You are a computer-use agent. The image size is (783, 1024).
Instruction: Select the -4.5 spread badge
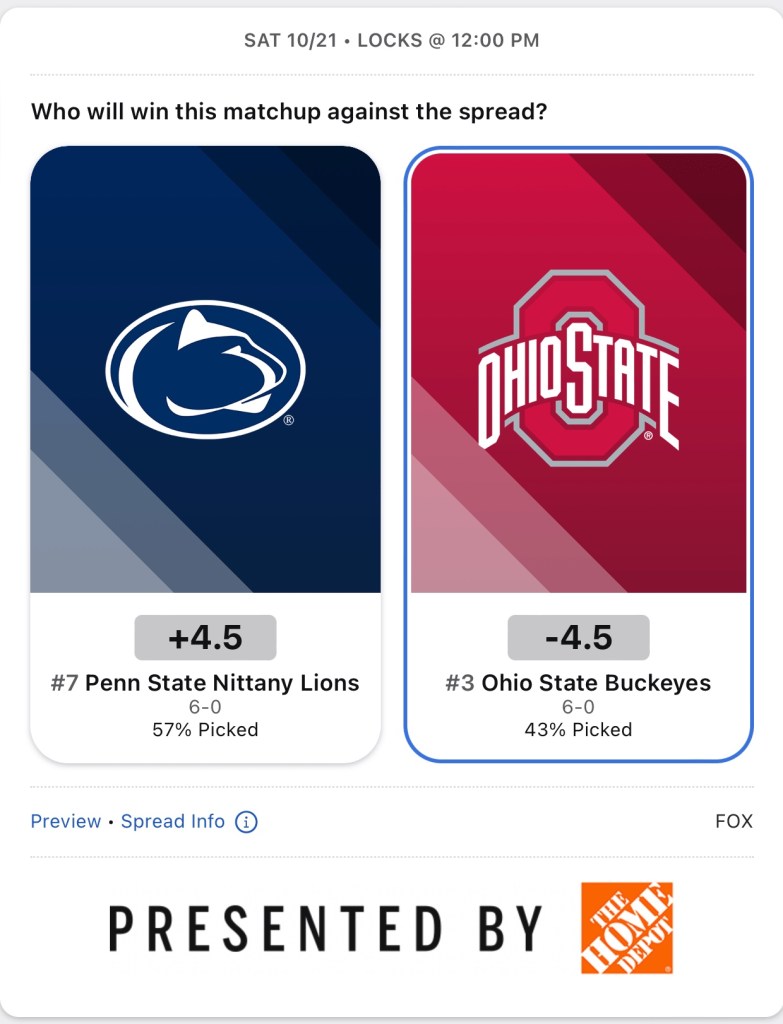578,638
